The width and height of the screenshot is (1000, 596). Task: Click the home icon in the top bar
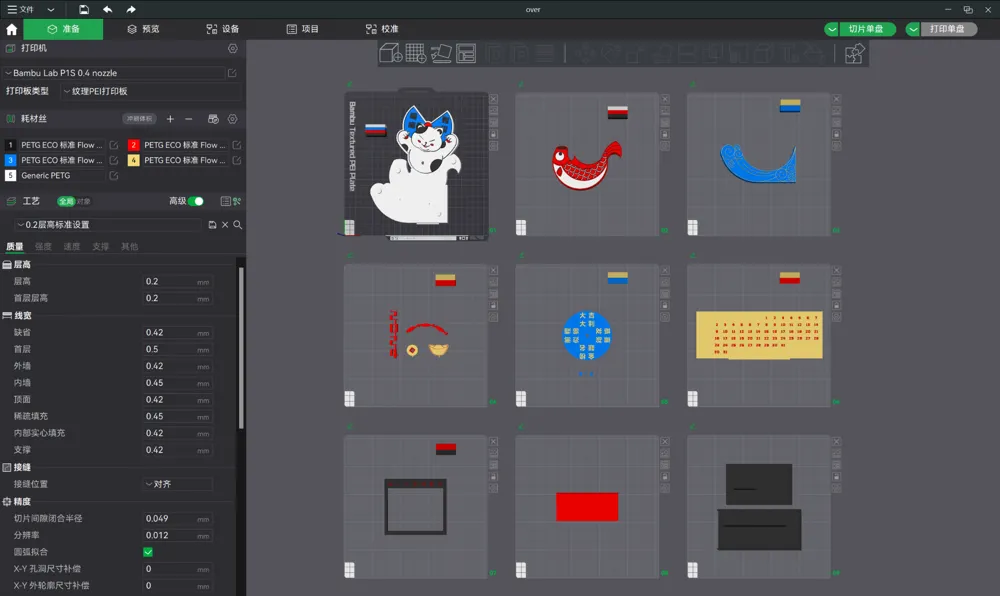[11, 29]
